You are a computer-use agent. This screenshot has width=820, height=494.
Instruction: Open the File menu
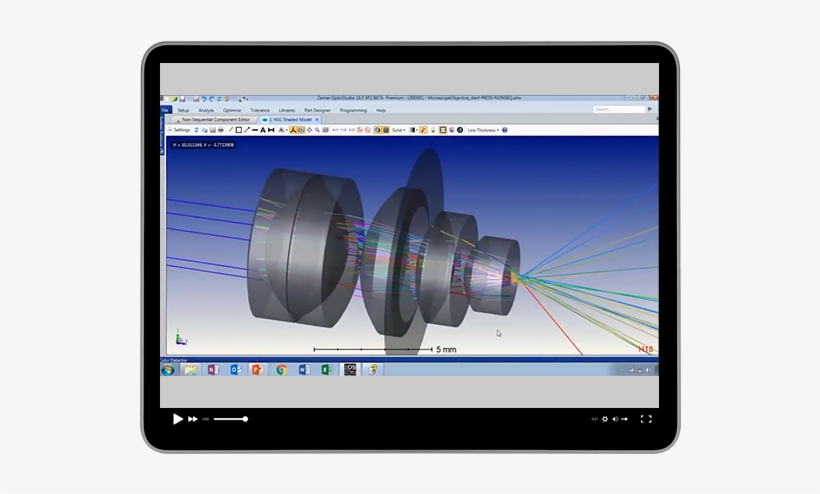[166, 110]
